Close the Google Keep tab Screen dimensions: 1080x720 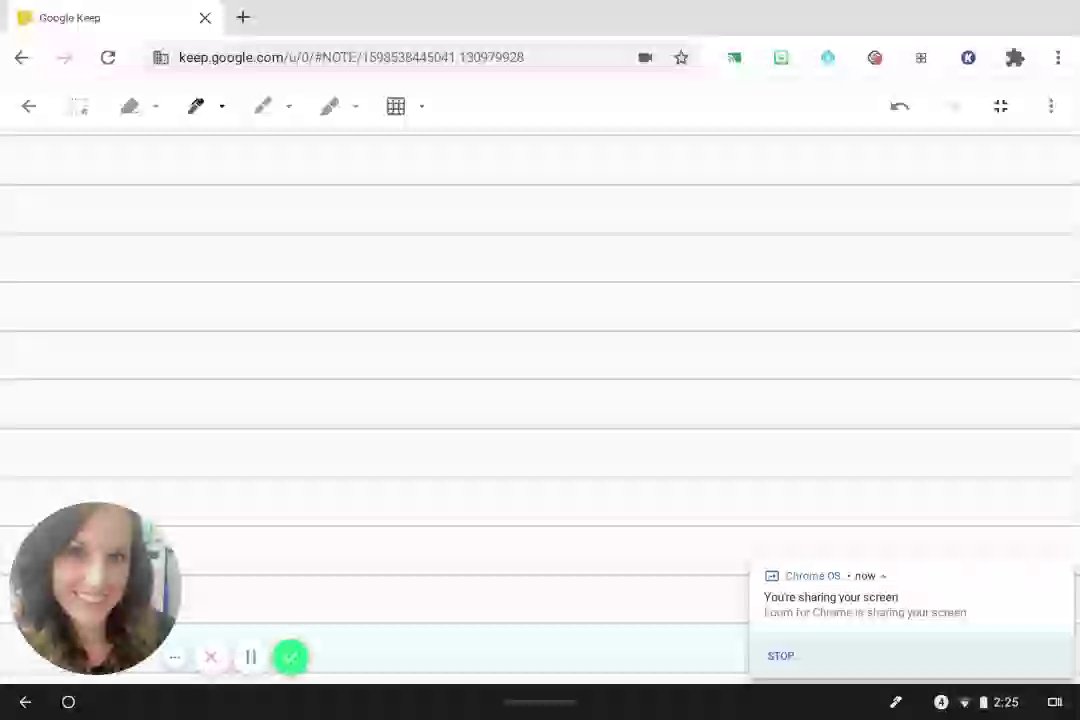click(205, 18)
